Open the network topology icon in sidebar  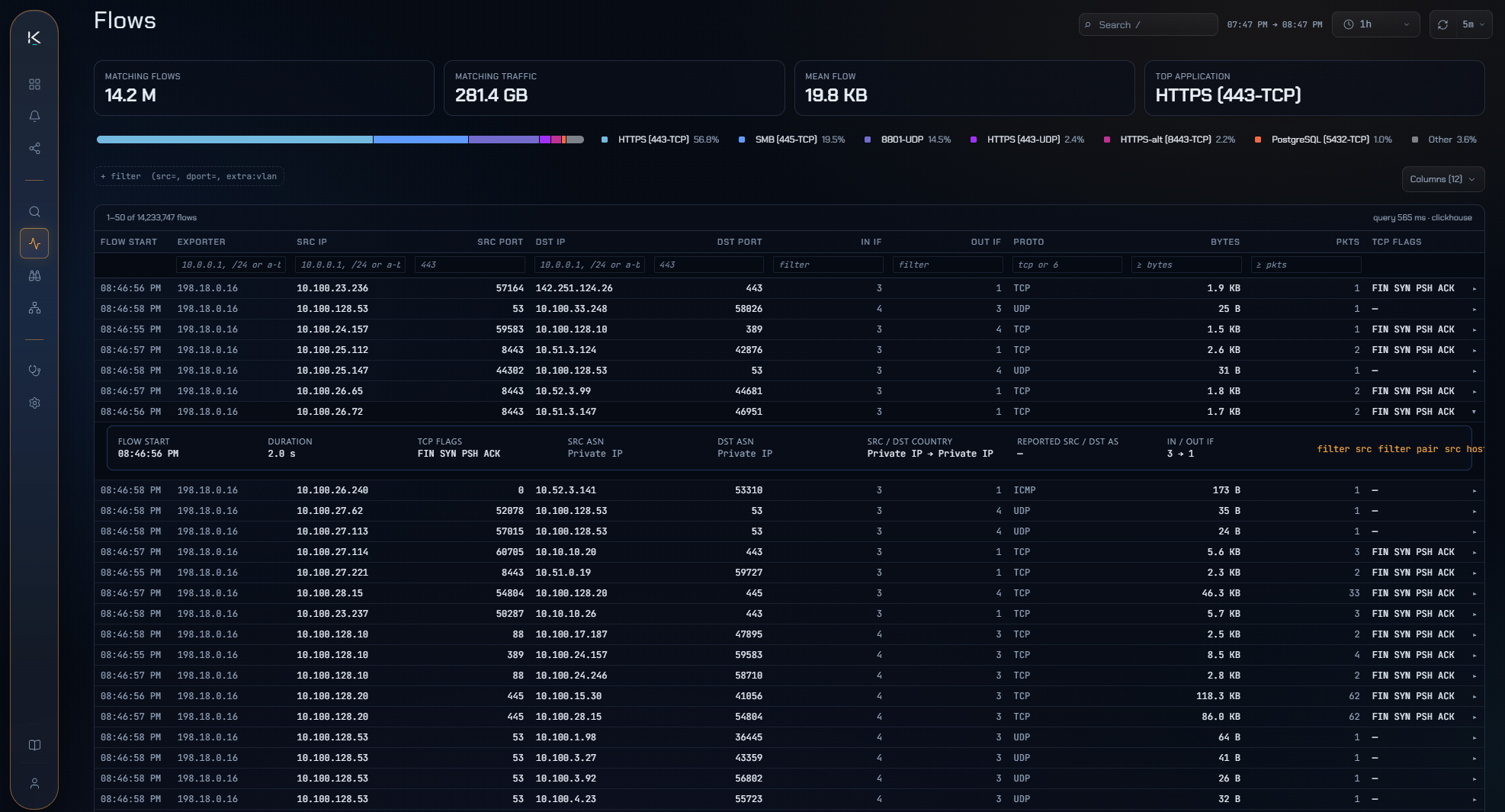34,307
